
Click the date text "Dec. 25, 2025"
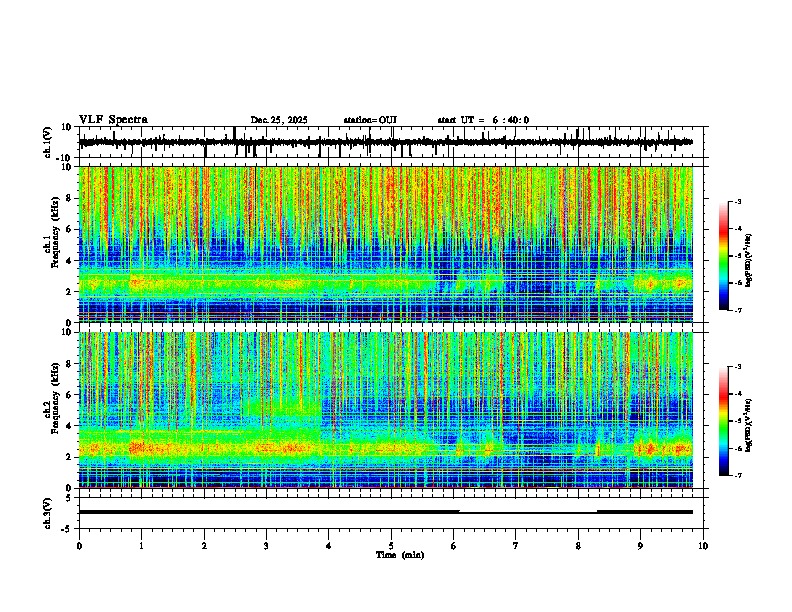point(279,120)
